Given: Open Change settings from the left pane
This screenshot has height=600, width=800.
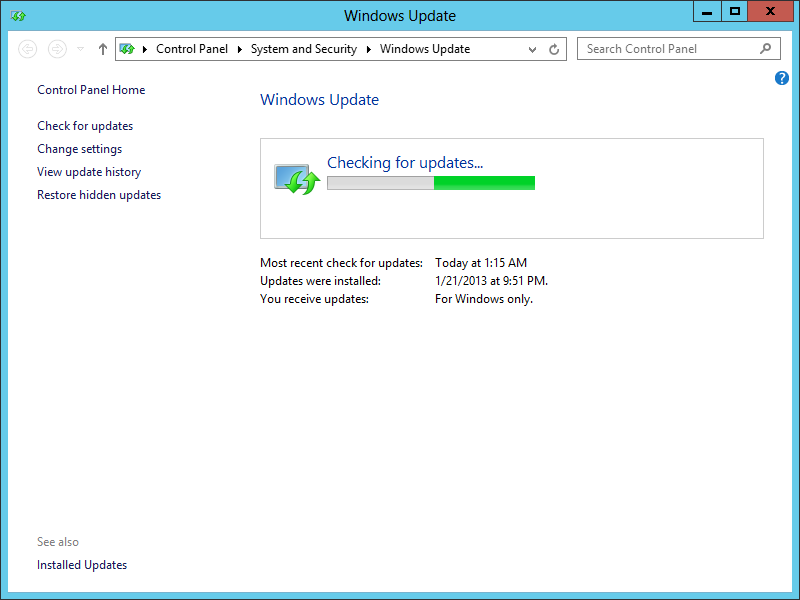Looking at the screenshot, I should click(79, 149).
